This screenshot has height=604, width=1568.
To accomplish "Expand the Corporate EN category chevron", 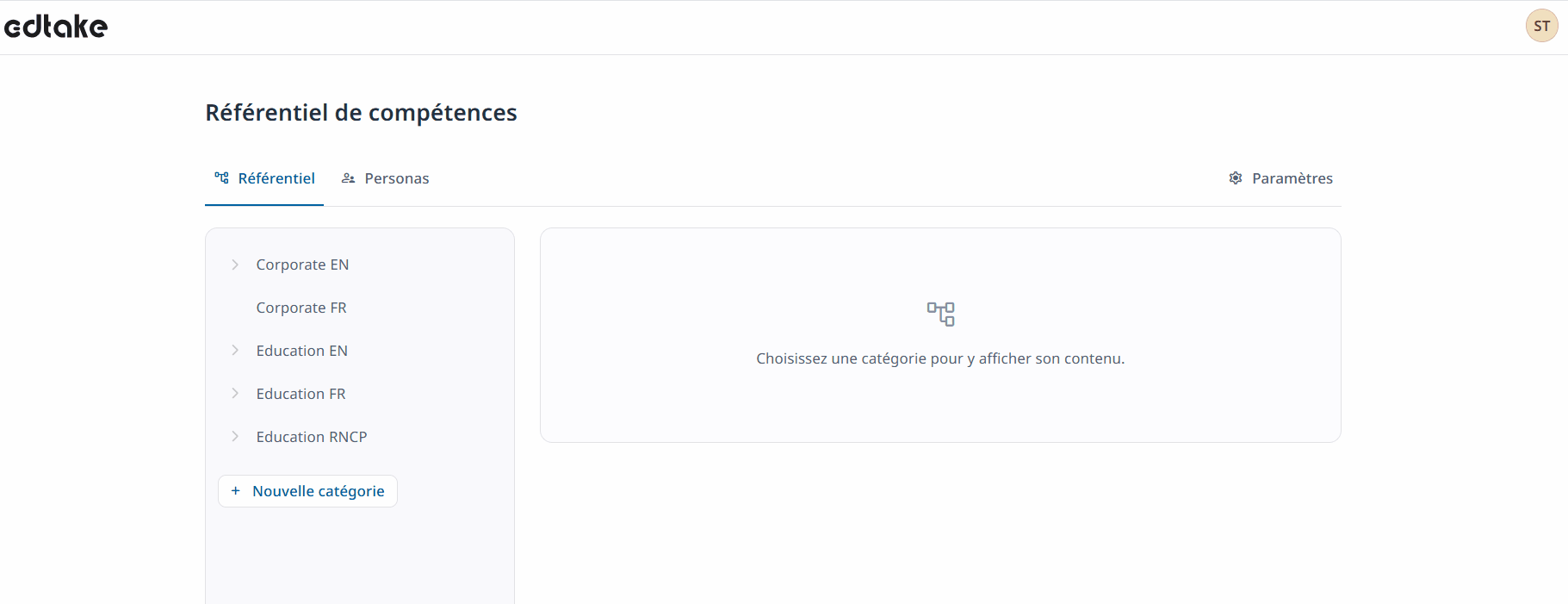I will coord(235,265).
